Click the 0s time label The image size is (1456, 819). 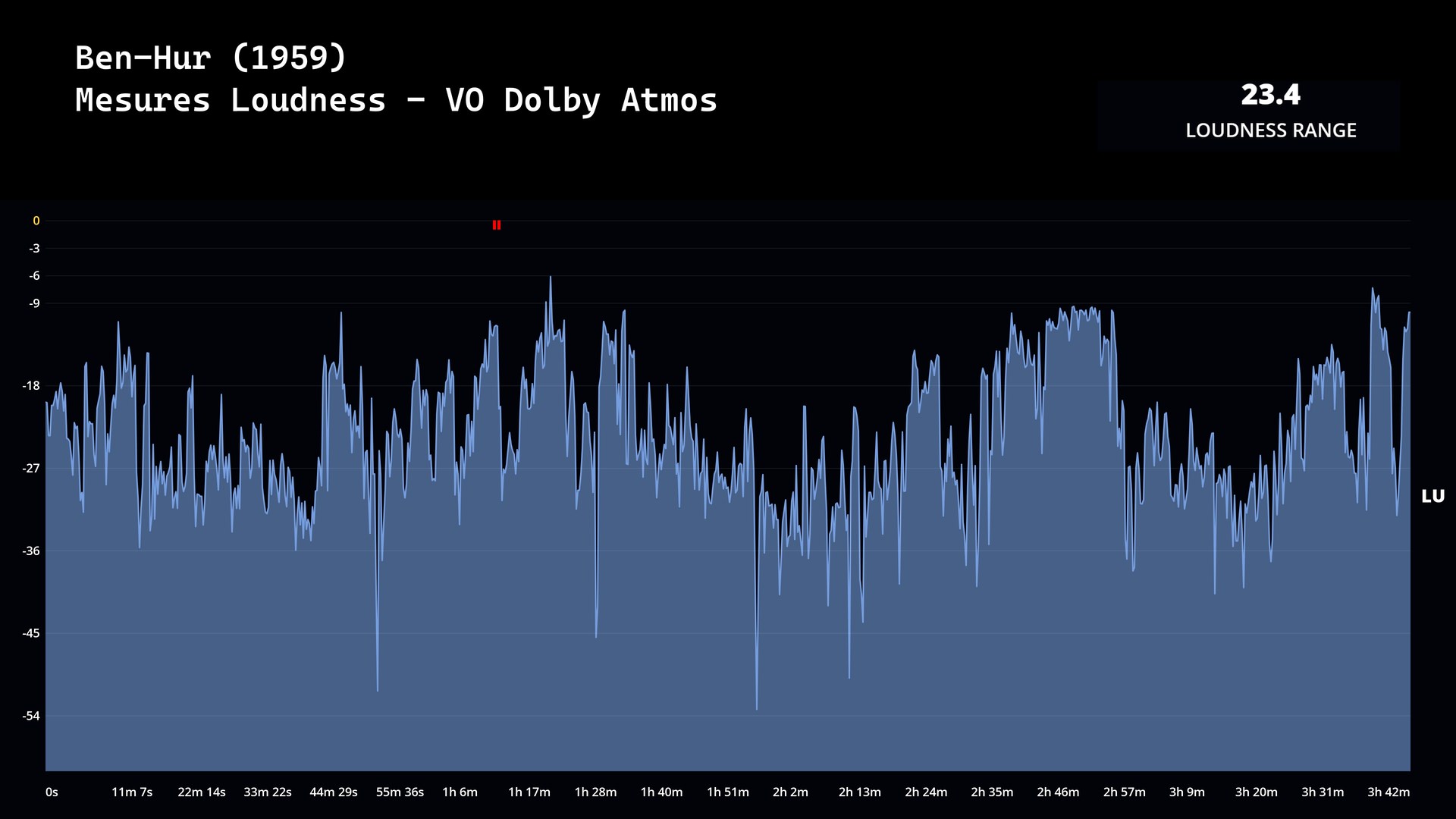click(52, 792)
